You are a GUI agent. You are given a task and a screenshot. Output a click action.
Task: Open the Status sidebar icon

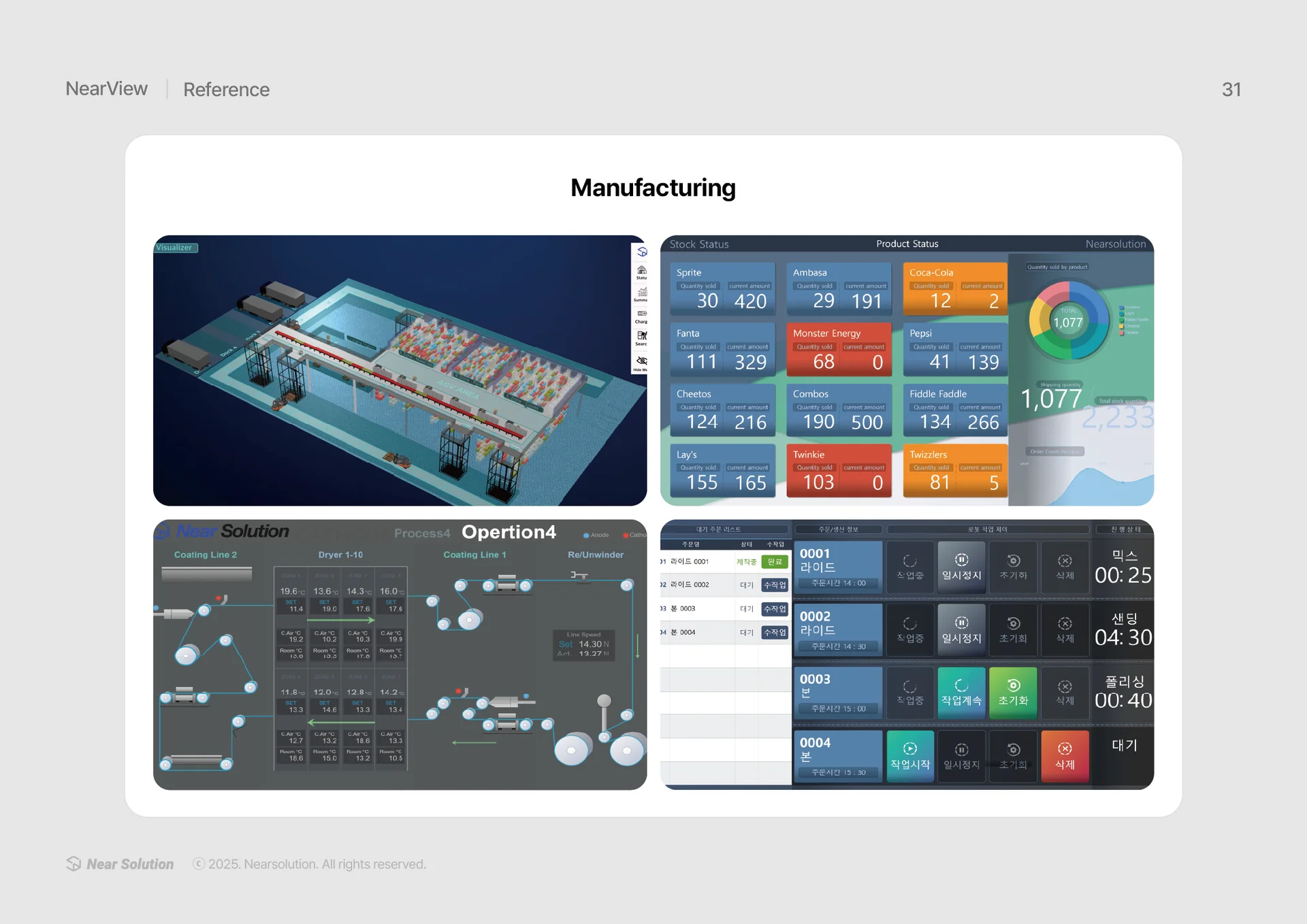(x=641, y=272)
